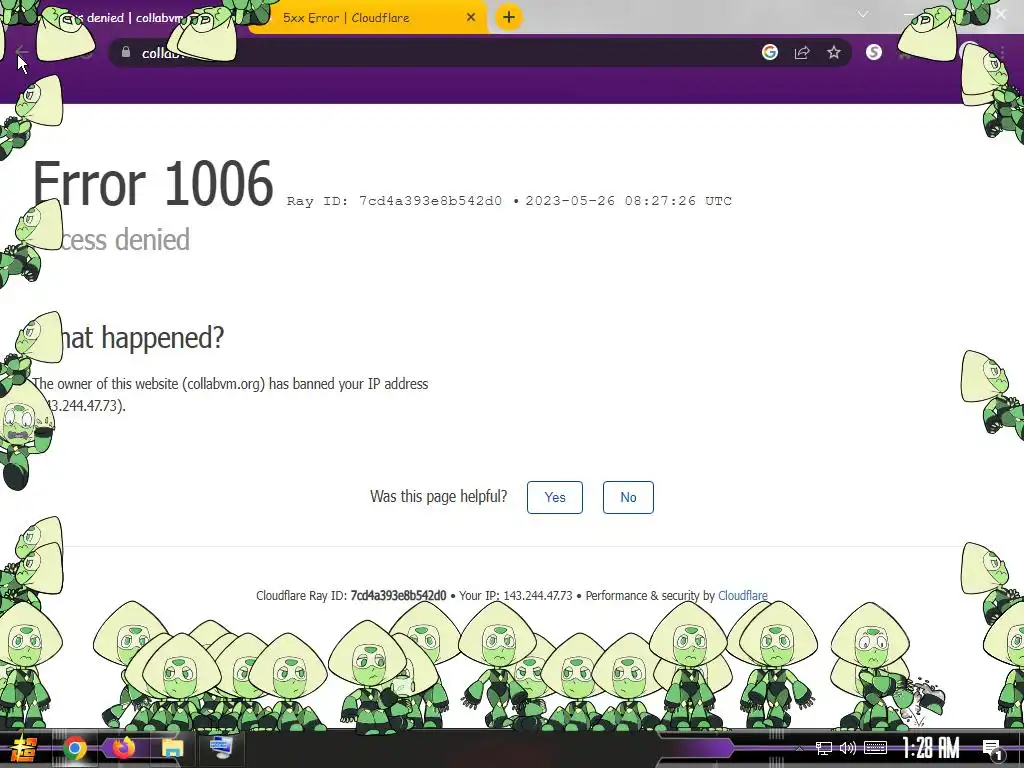1024x768 pixels.
Task: Open File Explorer from the taskbar
Action: coord(172,748)
